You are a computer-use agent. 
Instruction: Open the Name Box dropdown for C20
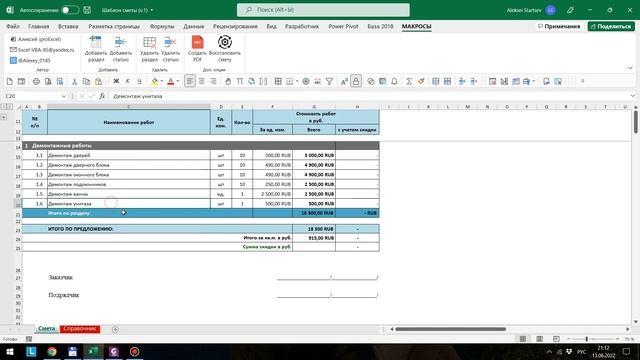point(64,96)
